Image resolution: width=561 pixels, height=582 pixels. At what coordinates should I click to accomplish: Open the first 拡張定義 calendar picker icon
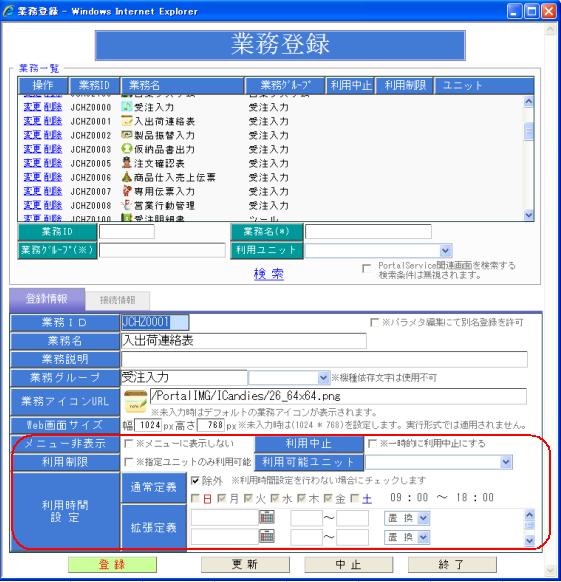click(x=267, y=517)
